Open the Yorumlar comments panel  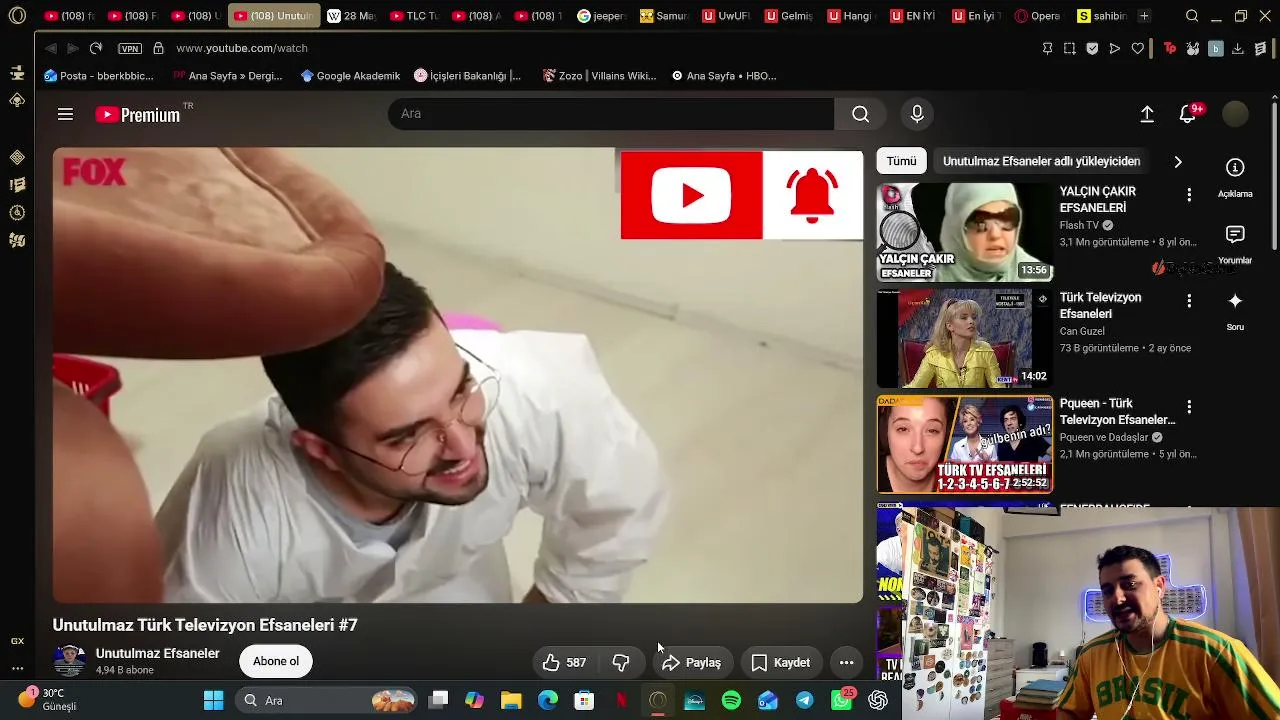(x=1235, y=243)
